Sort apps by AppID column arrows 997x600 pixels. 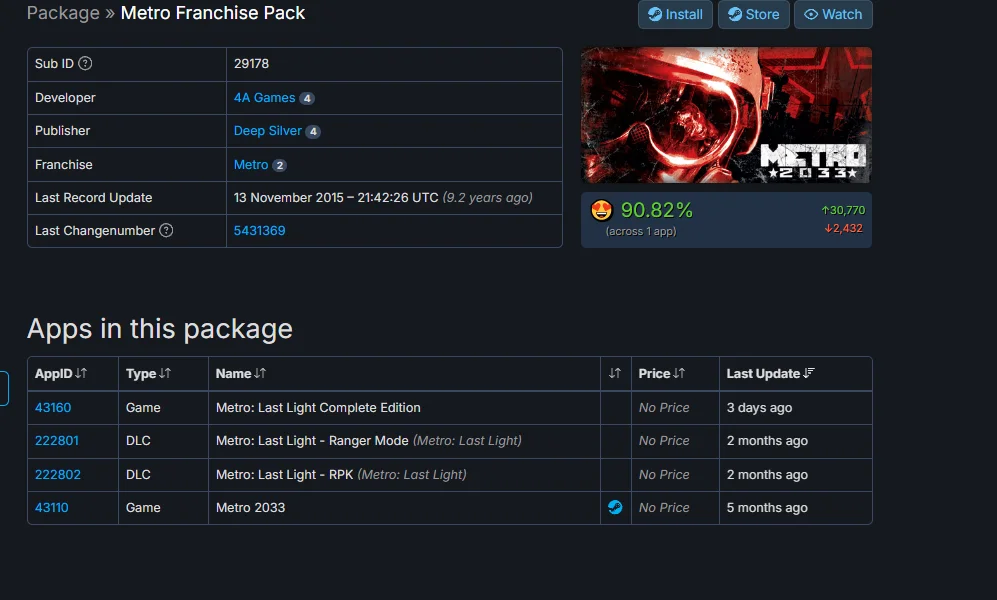81,374
